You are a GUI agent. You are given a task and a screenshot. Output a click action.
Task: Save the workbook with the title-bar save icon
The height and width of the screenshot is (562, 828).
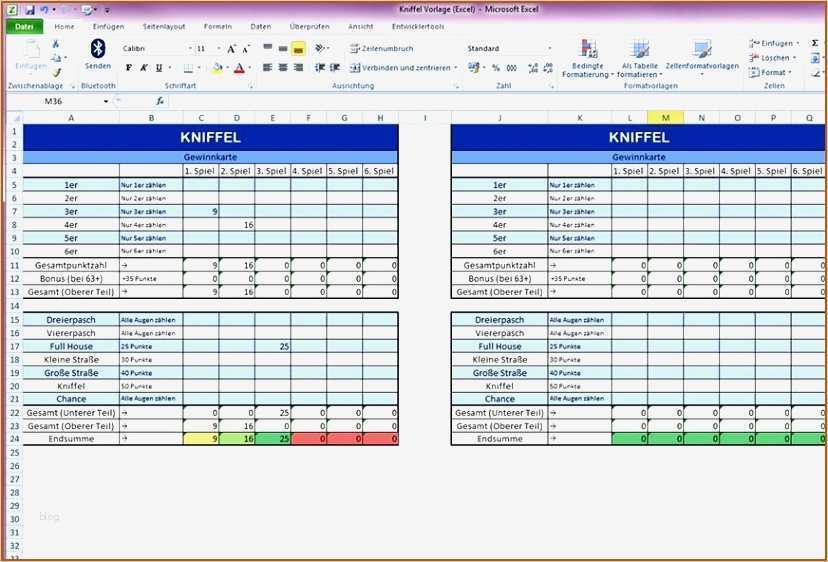point(30,10)
